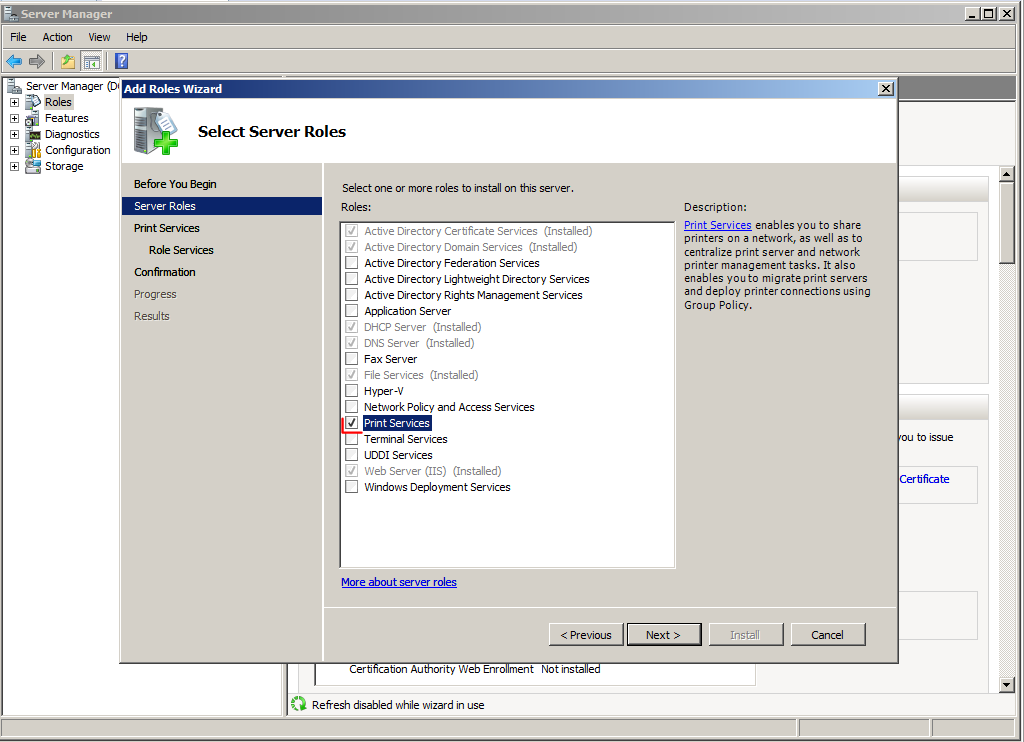
Task: Open the File menu
Action: pos(18,37)
